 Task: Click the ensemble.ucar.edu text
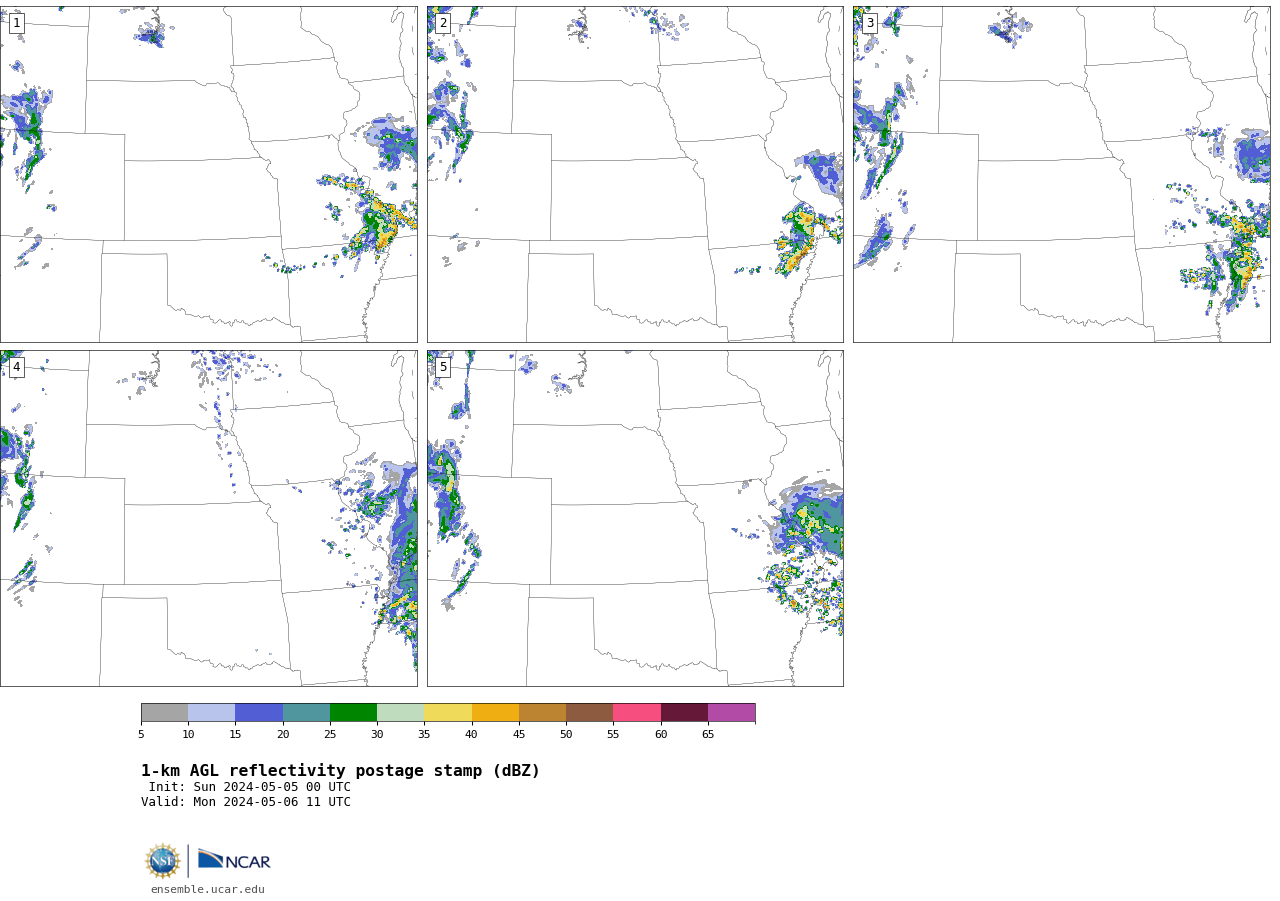tap(208, 889)
